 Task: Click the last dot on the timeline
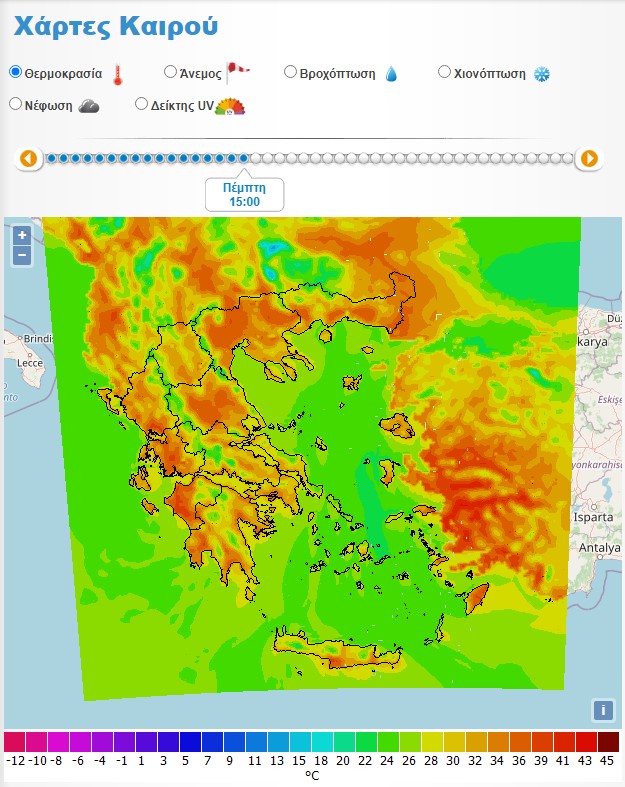coord(567,158)
